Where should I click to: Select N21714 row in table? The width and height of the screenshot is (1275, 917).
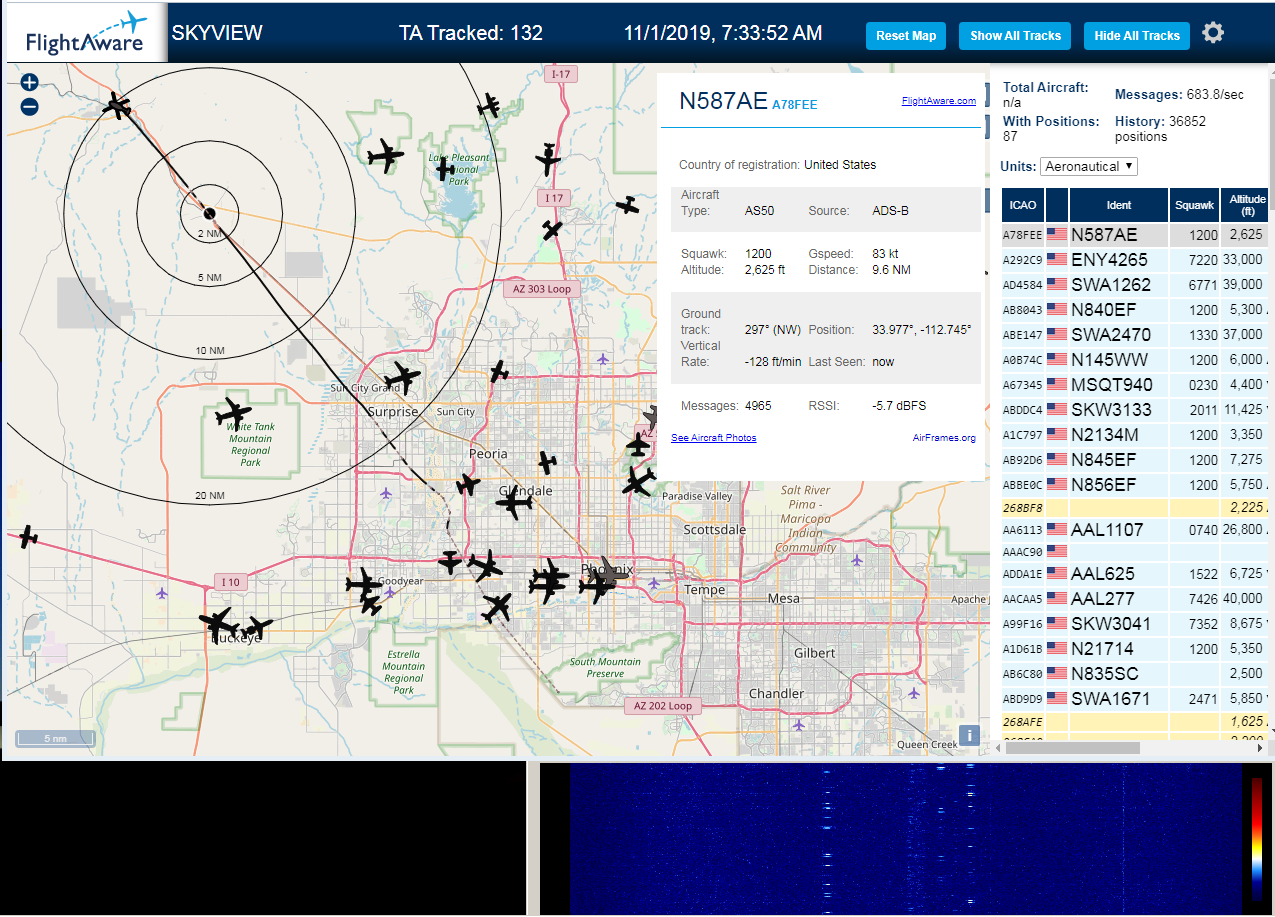[1135, 649]
